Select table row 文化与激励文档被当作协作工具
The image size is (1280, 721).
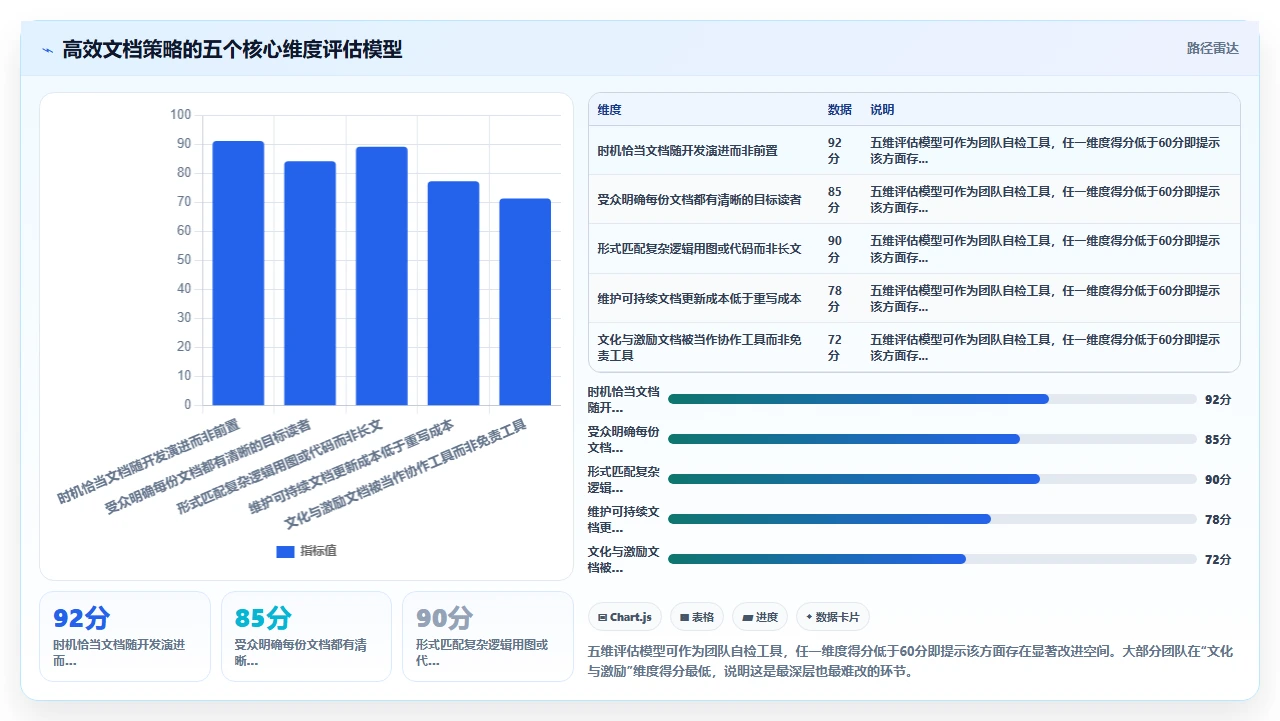(914, 347)
